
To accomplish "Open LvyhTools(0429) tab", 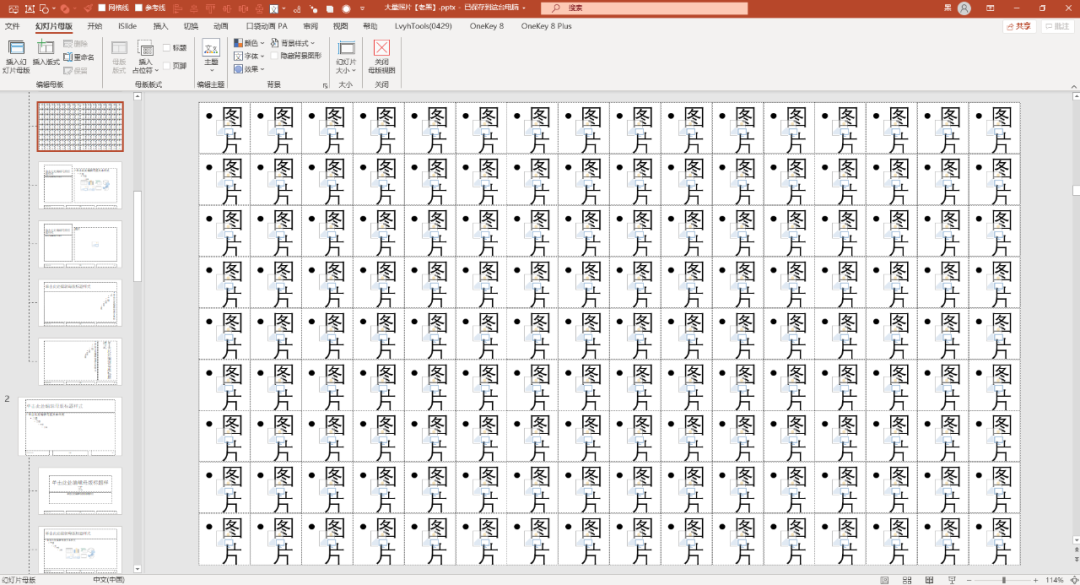I will tap(423, 26).
